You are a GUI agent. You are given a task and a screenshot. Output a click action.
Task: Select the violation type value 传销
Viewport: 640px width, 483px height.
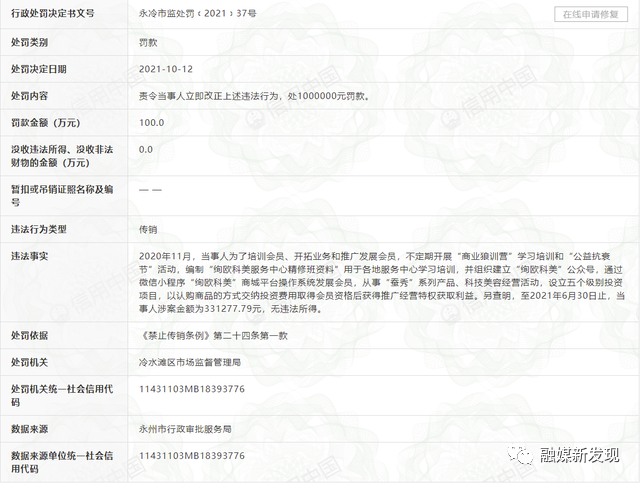(148, 229)
